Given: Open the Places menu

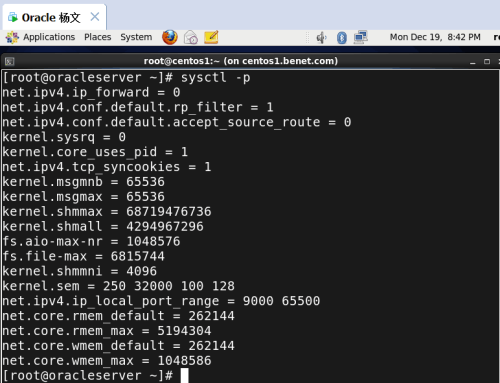Looking at the screenshot, I should tap(97, 37).
